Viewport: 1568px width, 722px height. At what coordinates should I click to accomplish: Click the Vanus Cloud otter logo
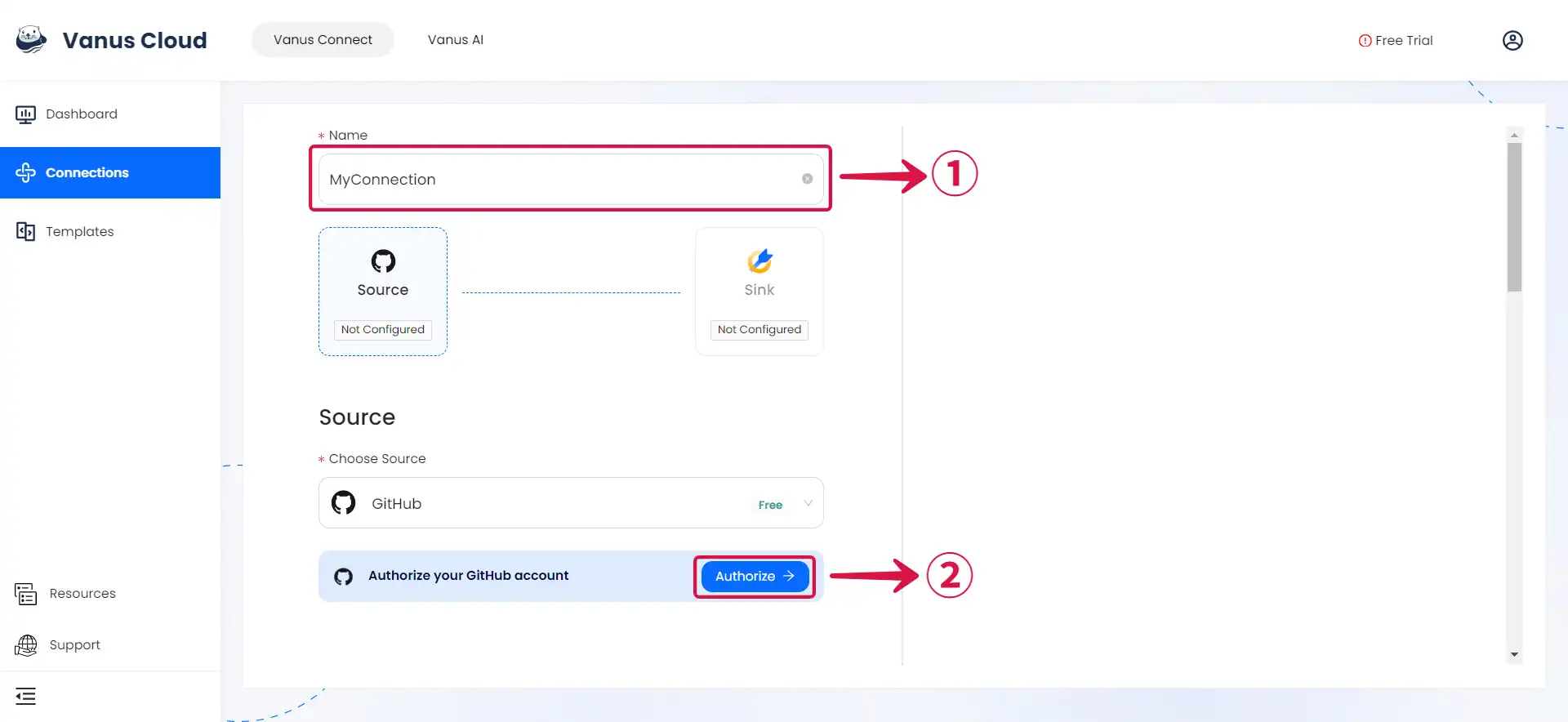click(x=31, y=39)
